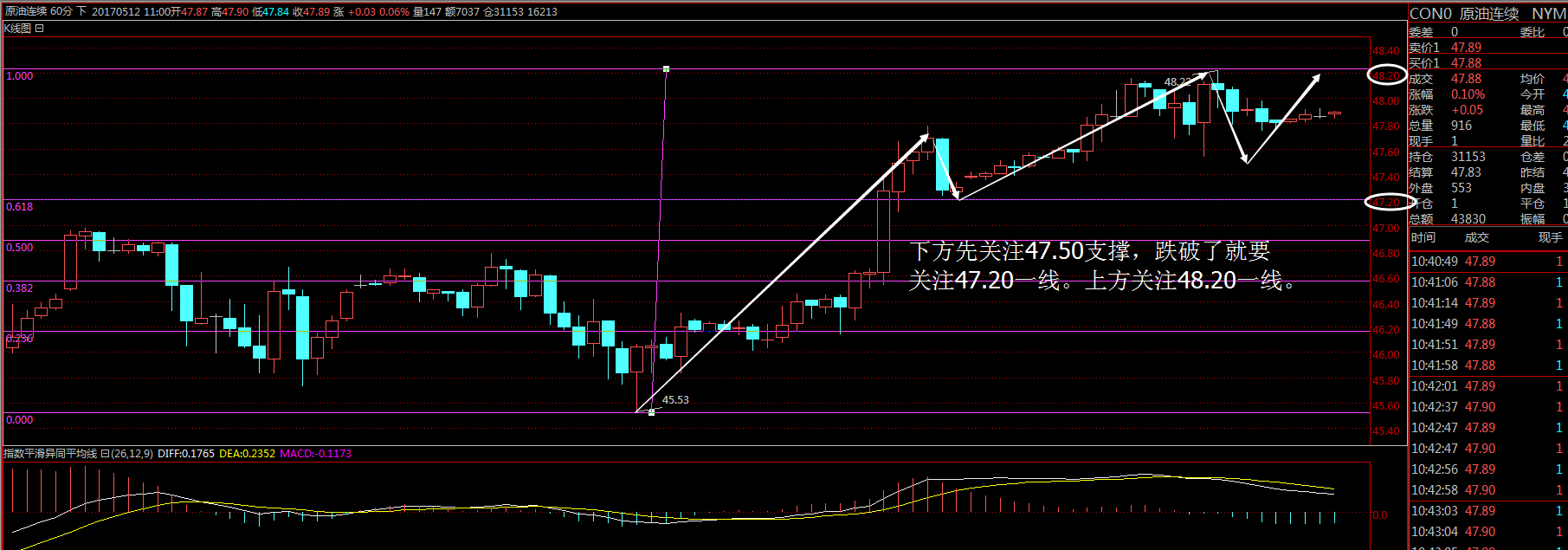
Task: Select the 0.500 Fibonacci level label
Action: [19, 248]
